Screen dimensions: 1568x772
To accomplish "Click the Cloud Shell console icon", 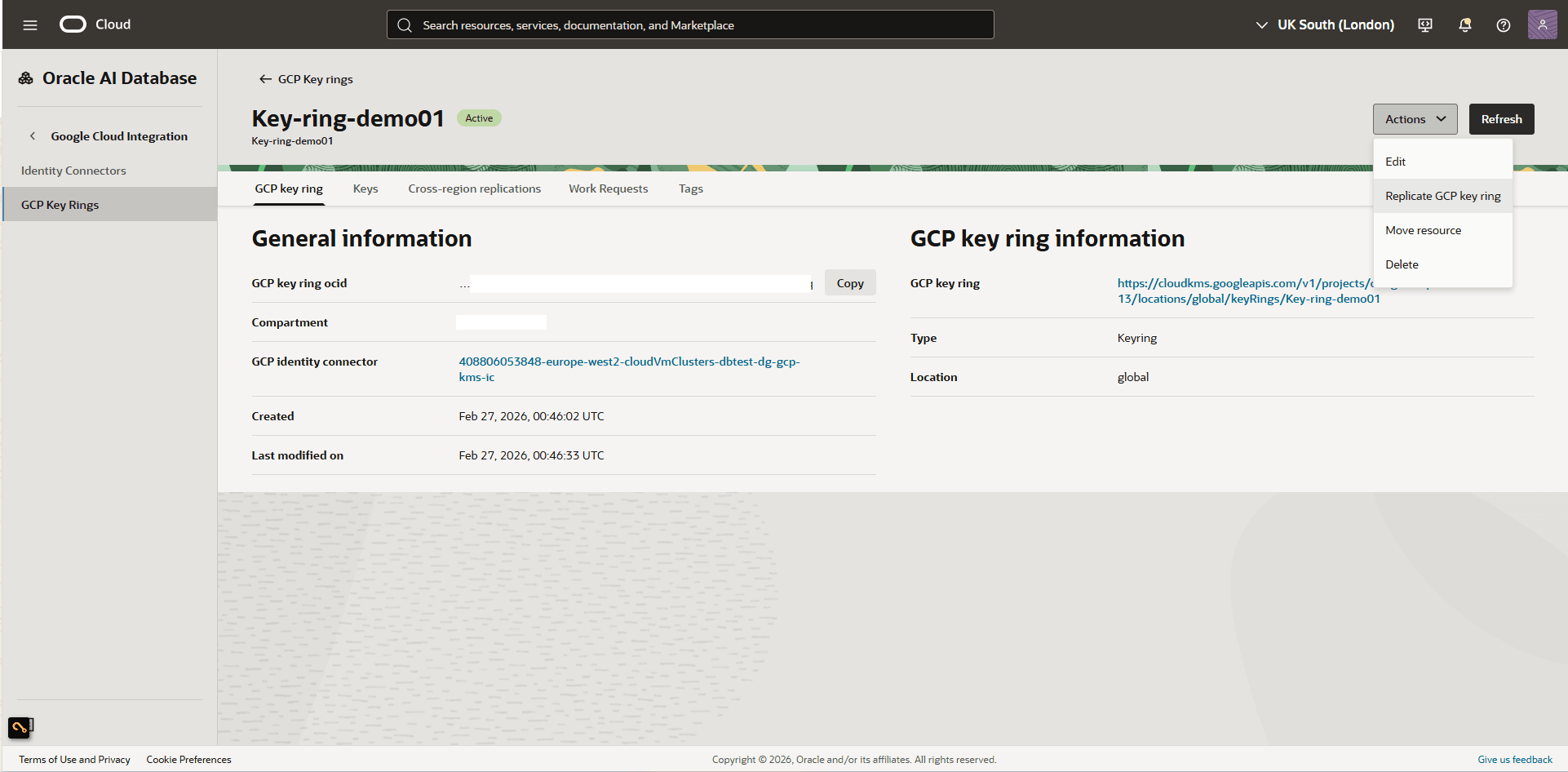I will pos(1424,24).
